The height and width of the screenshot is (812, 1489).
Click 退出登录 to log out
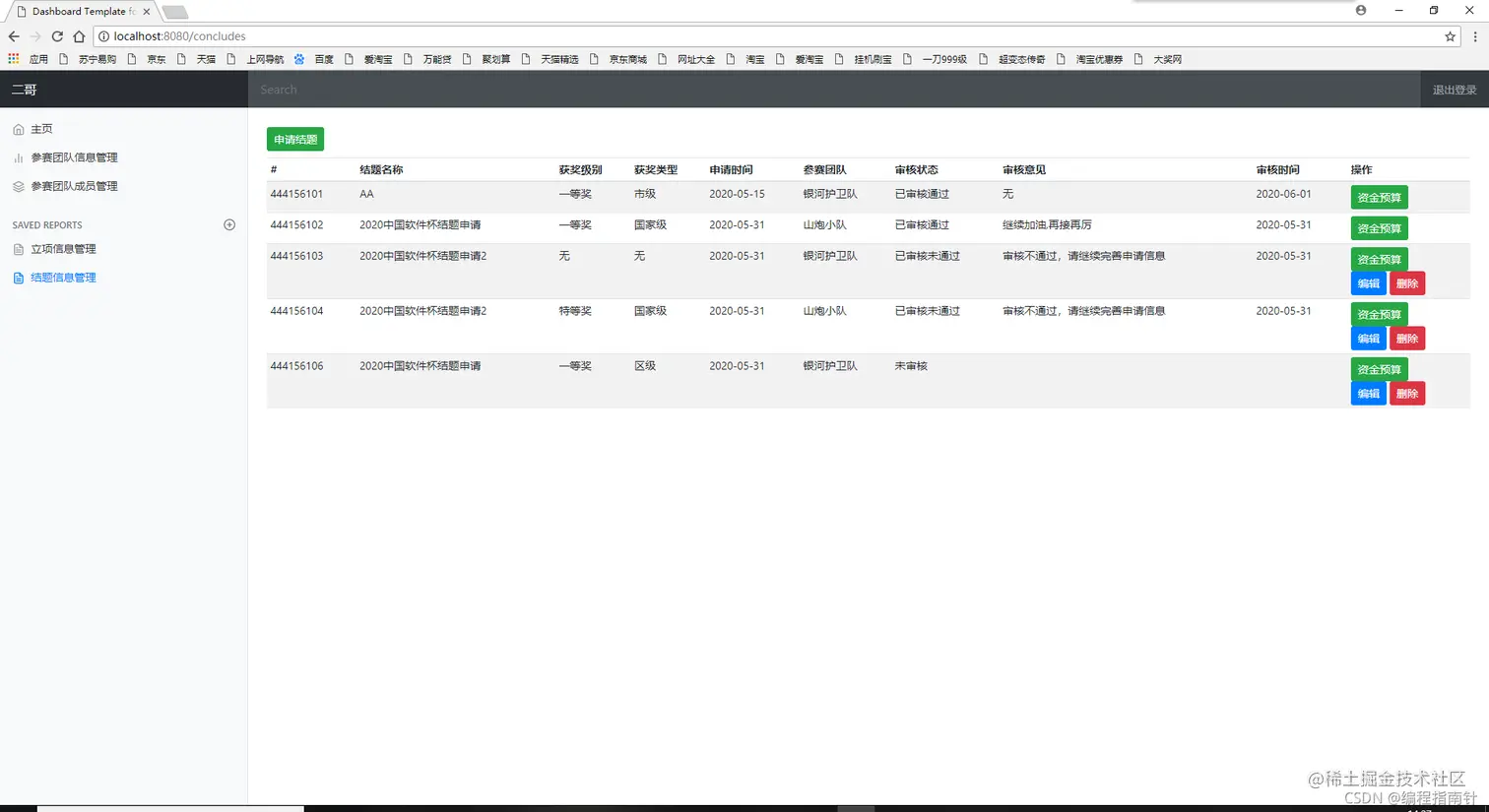1455,90
